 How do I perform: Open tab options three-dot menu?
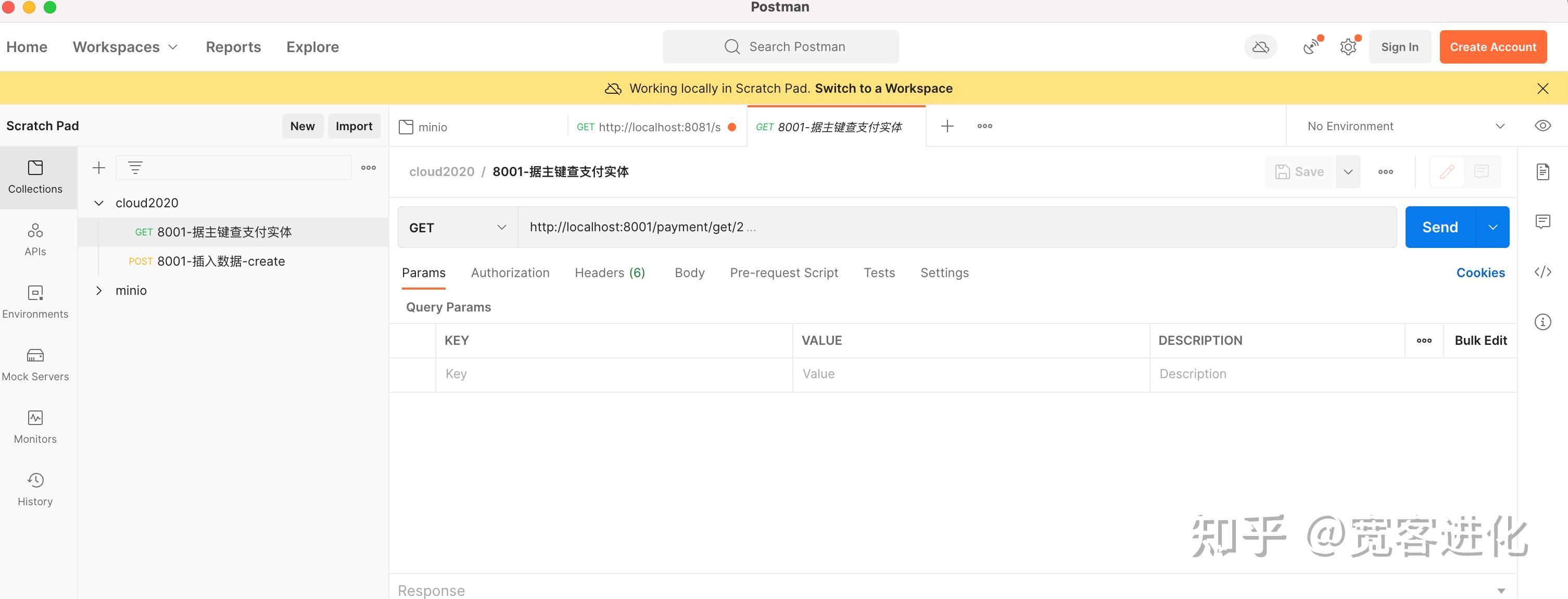pyautogui.click(x=984, y=126)
